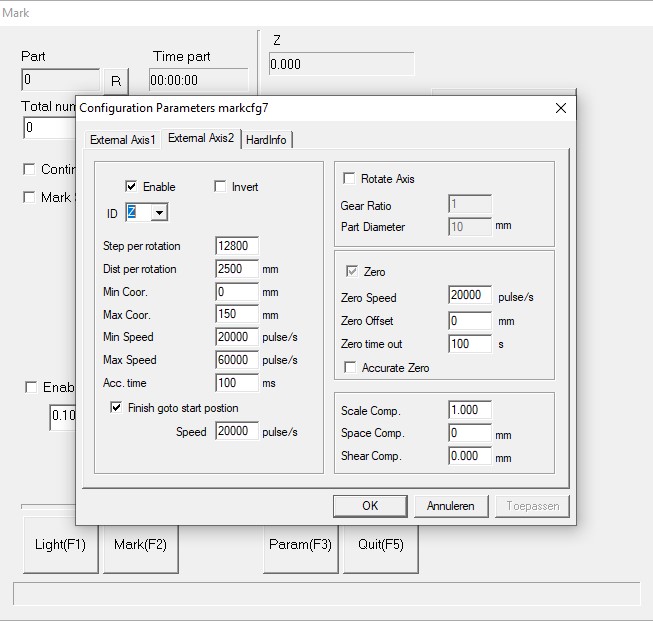Check the Accurate Zero checkbox
653x621 pixels.
tap(349, 368)
